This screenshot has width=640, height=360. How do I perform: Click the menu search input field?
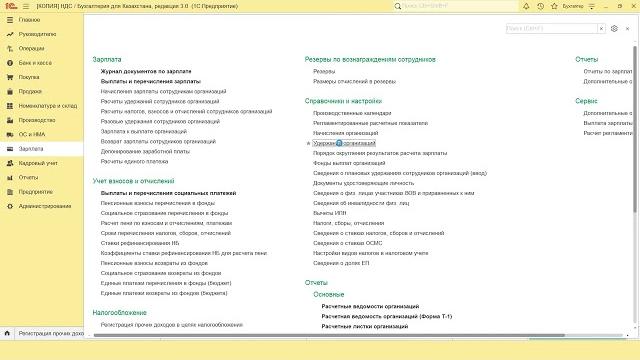(x=552, y=29)
